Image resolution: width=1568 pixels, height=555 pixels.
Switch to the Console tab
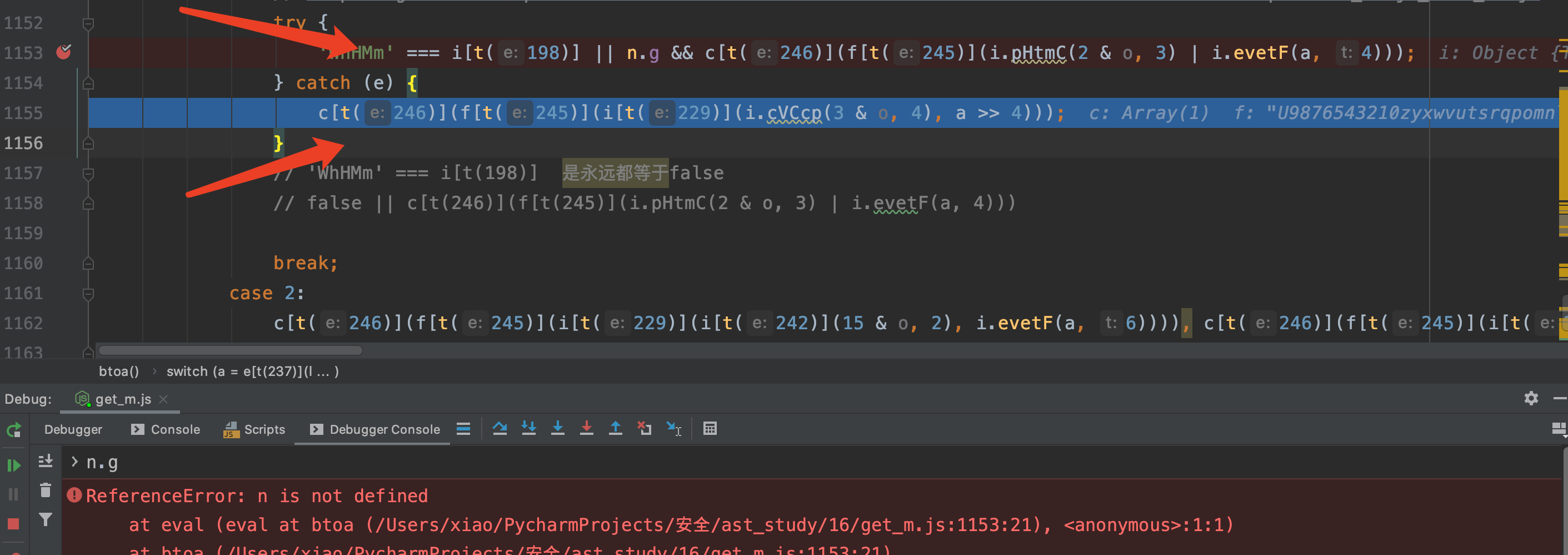(x=166, y=429)
